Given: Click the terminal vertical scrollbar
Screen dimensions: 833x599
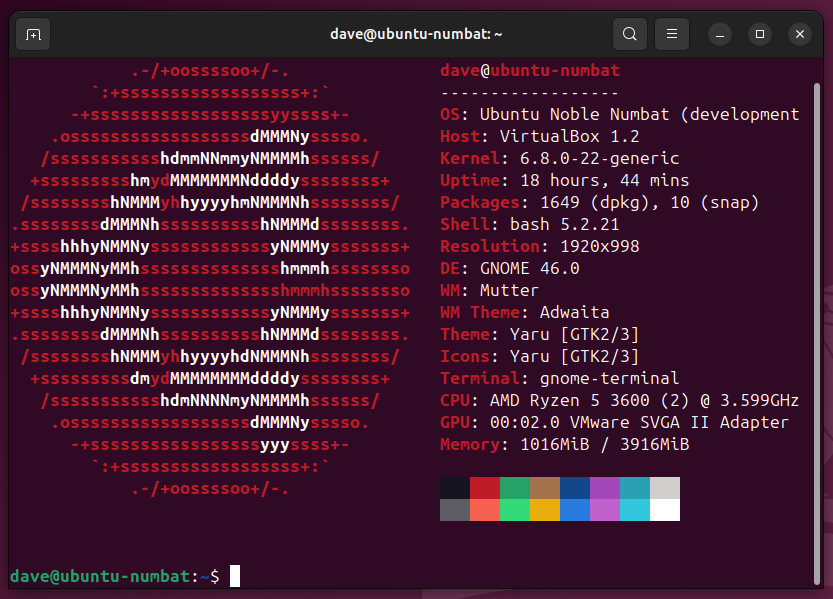Looking at the screenshot, I should point(817,333).
